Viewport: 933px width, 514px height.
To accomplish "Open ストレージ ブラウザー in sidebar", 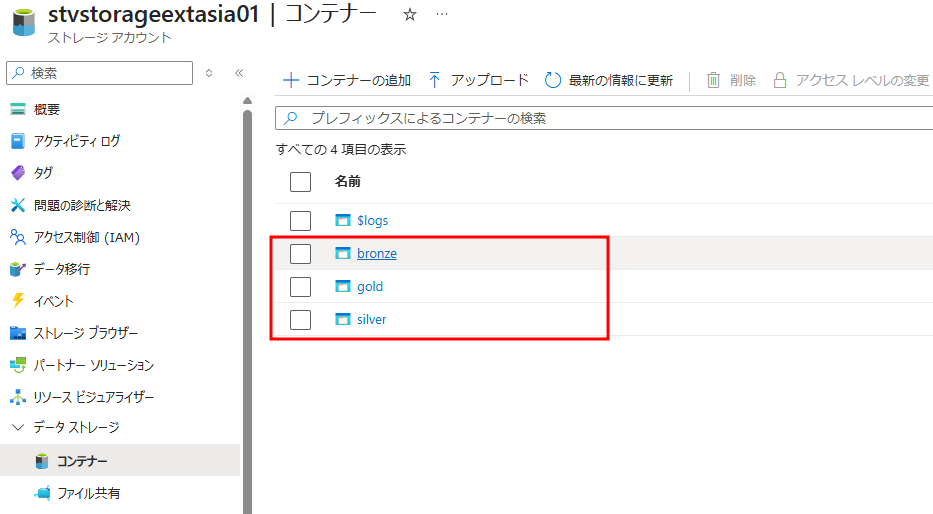I will 85,333.
